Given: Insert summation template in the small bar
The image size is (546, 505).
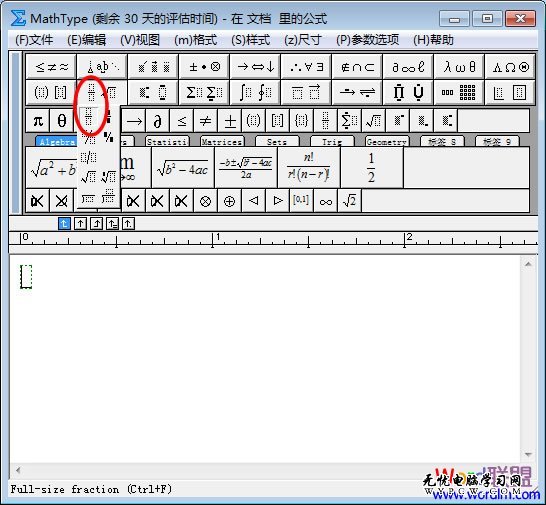Looking at the screenshot, I should 349,121.
